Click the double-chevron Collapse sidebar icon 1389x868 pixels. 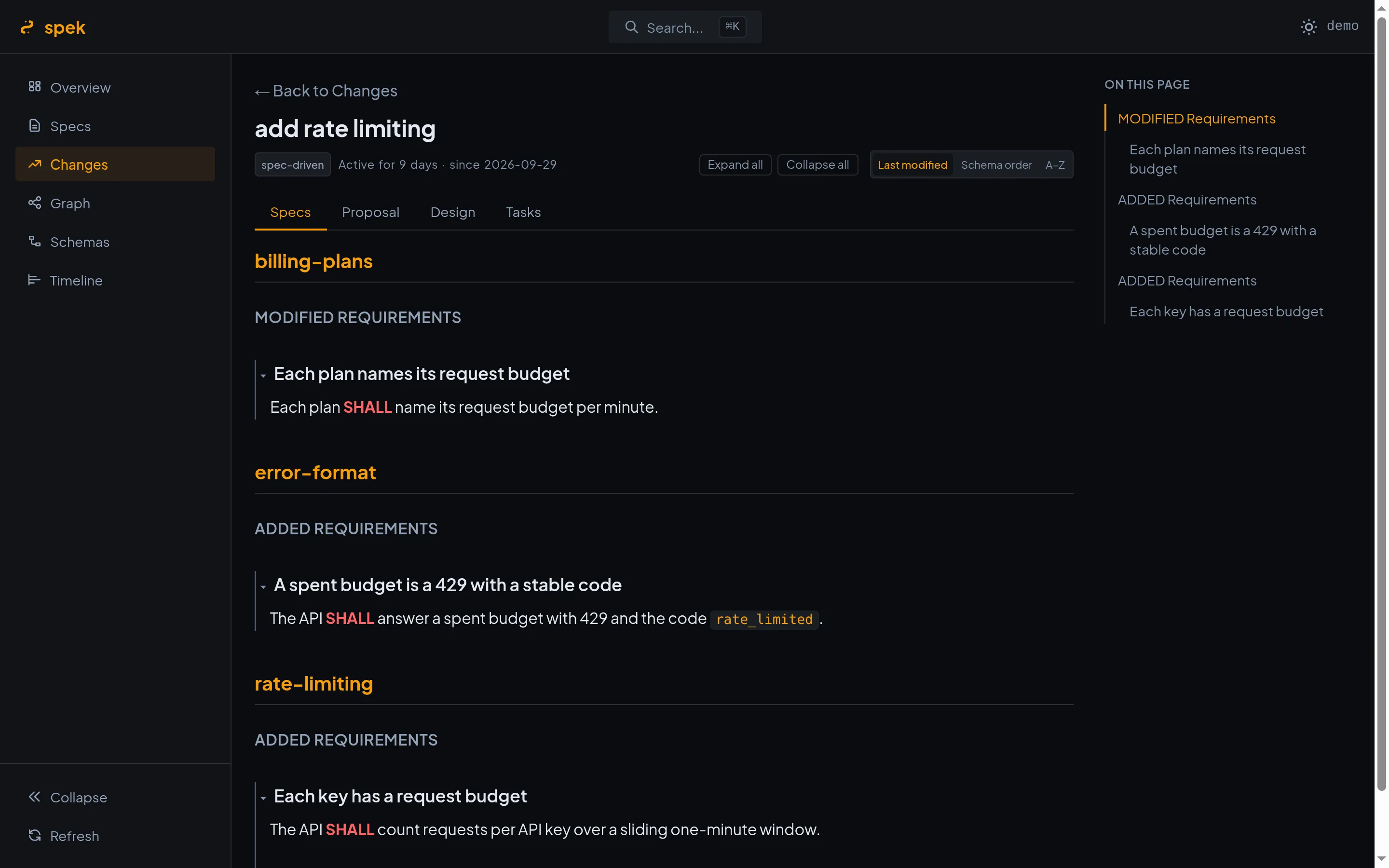[x=34, y=797]
